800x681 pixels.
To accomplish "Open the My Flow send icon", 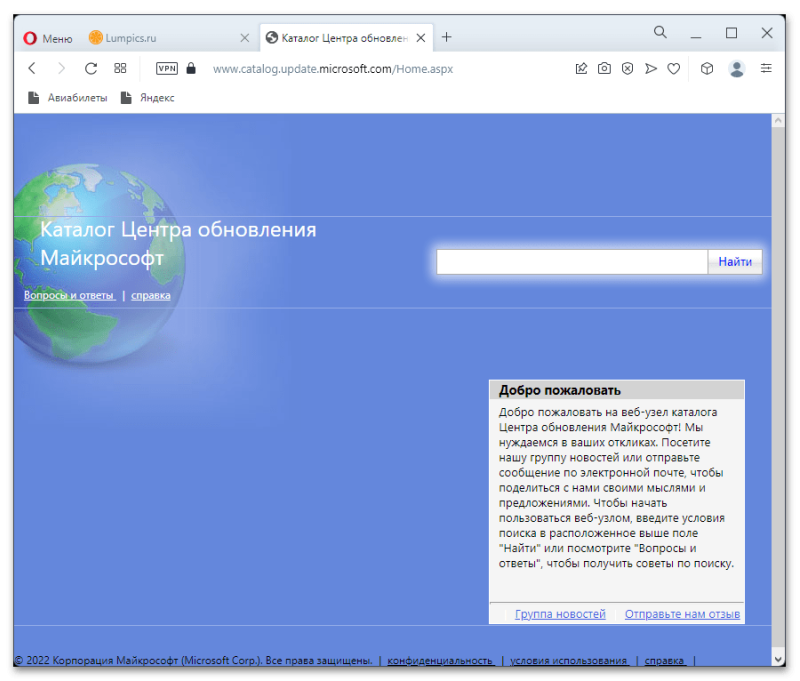I will (x=651, y=68).
